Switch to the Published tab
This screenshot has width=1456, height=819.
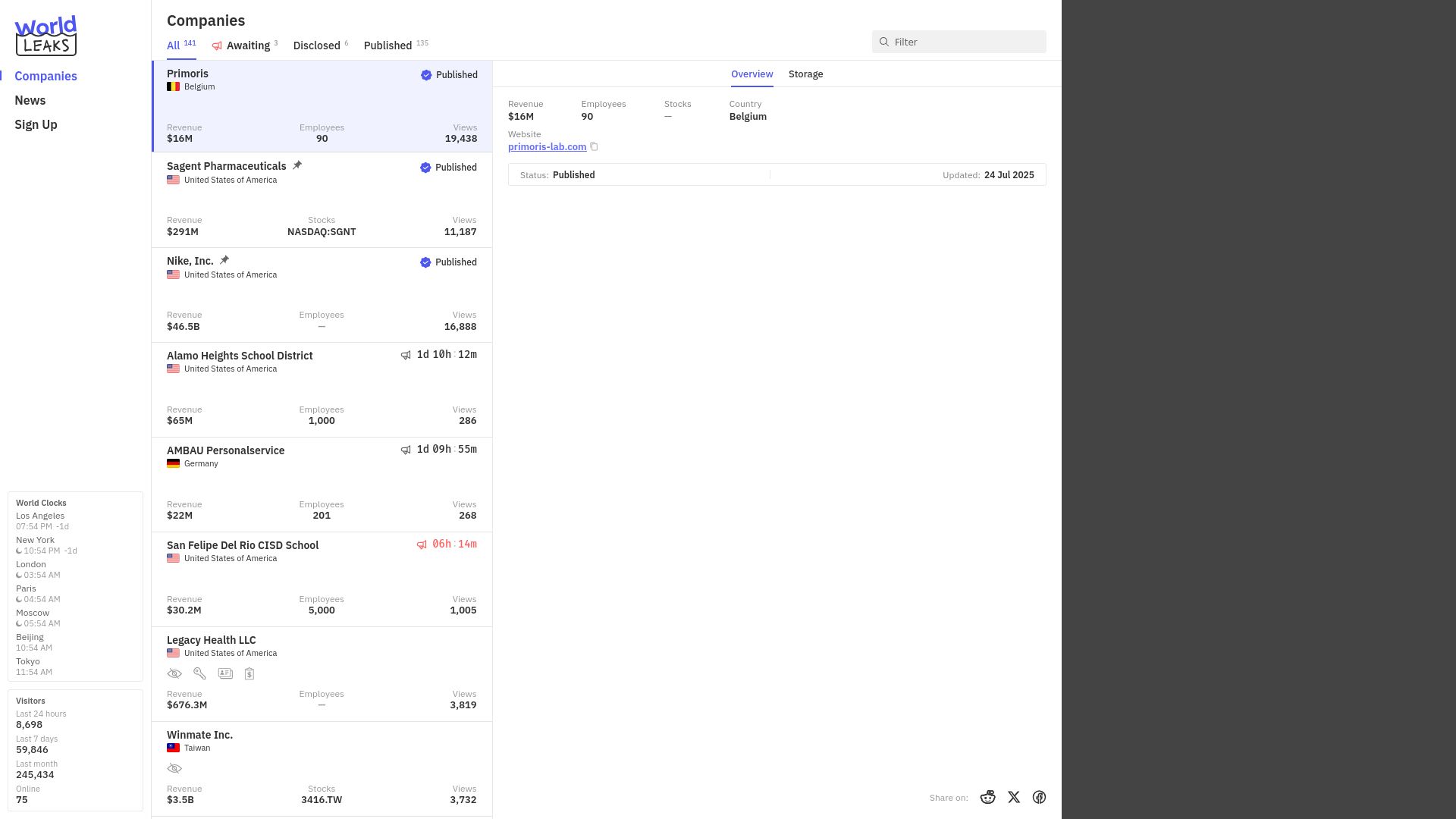click(x=396, y=45)
